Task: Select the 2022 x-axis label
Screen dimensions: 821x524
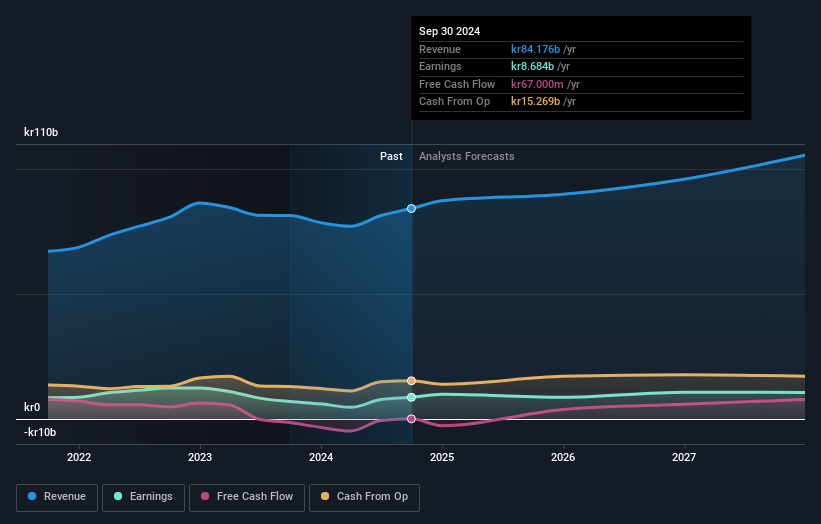Action: pyautogui.click(x=79, y=457)
